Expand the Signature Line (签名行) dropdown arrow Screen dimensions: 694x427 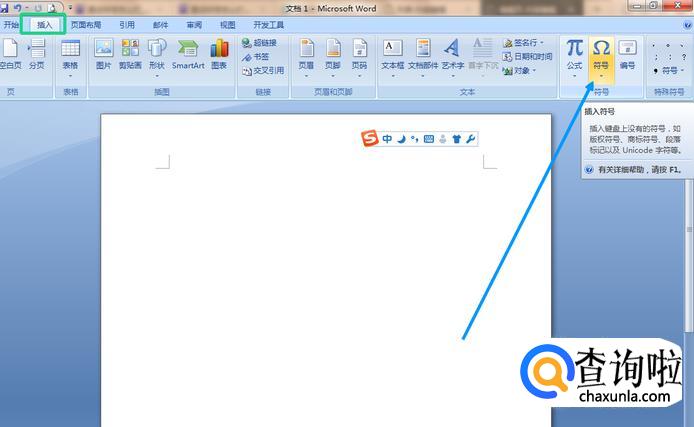point(542,42)
